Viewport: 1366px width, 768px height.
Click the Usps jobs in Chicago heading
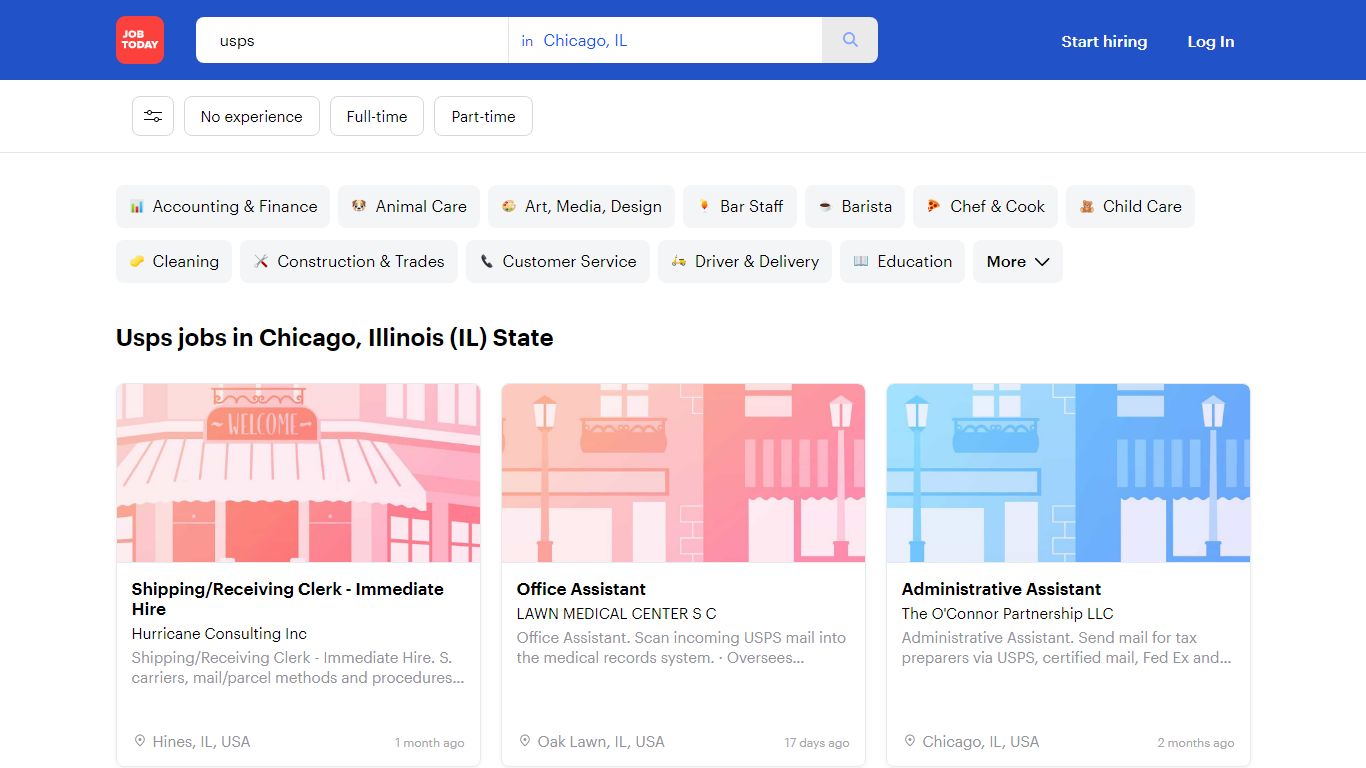335,338
